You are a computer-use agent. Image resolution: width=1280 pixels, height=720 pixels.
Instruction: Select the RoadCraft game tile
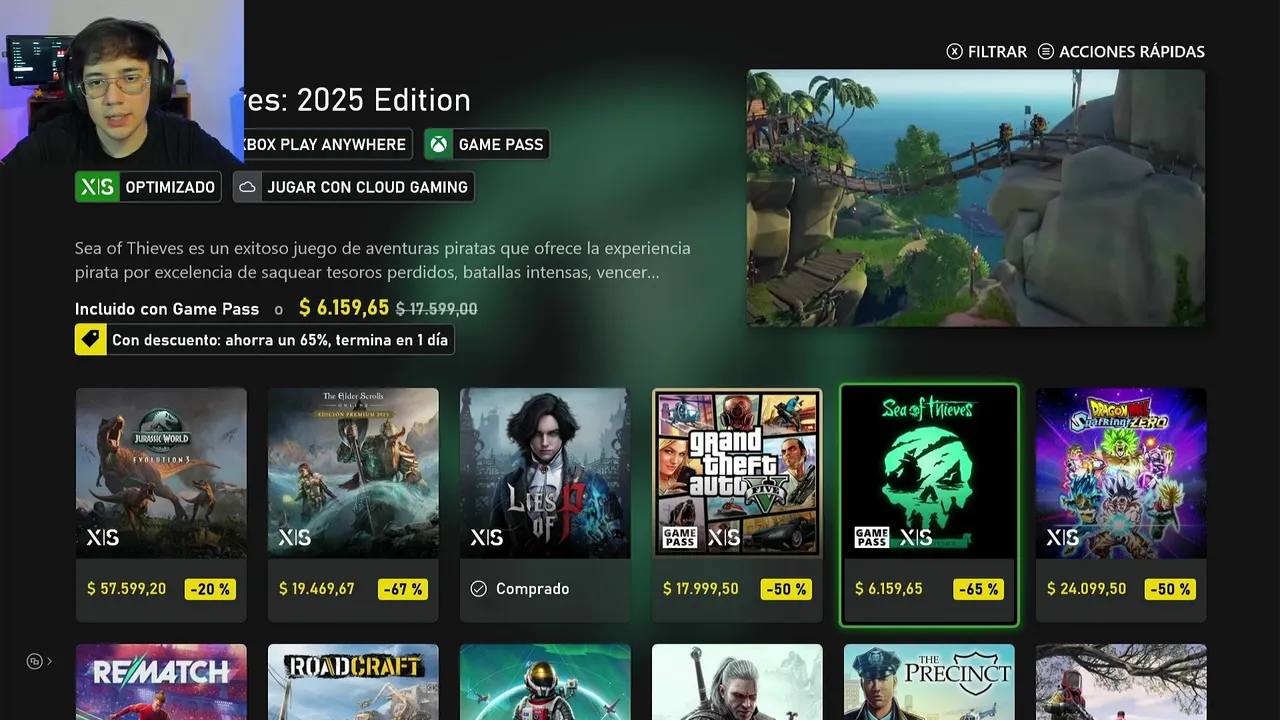coord(353,682)
